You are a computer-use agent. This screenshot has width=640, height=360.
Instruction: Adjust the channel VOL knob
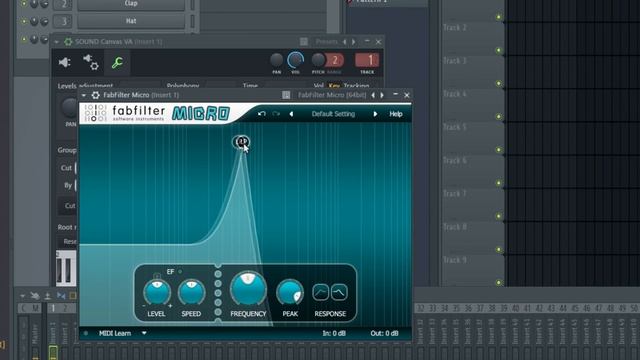(x=295, y=60)
